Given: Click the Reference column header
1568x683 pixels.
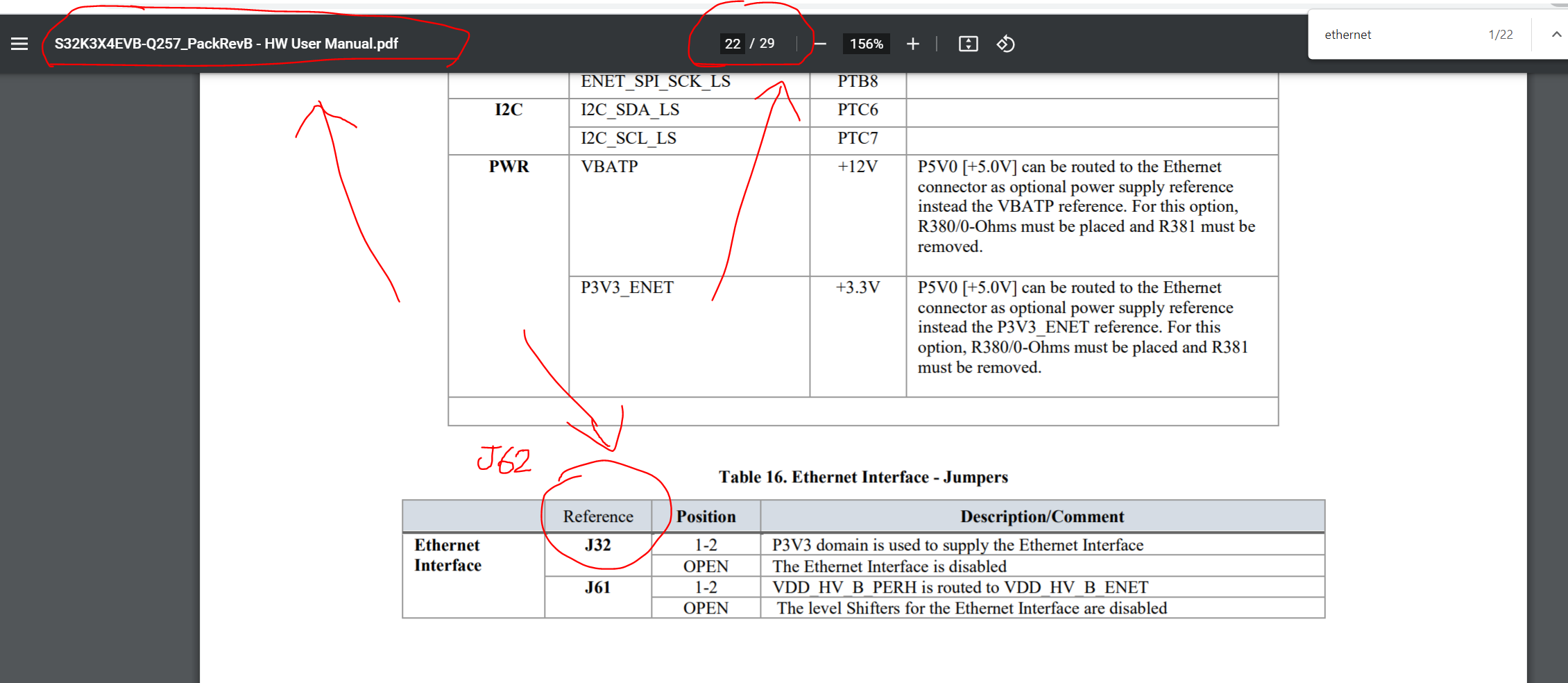Looking at the screenshot, I should pyautogui.click(x=598, y=516).
